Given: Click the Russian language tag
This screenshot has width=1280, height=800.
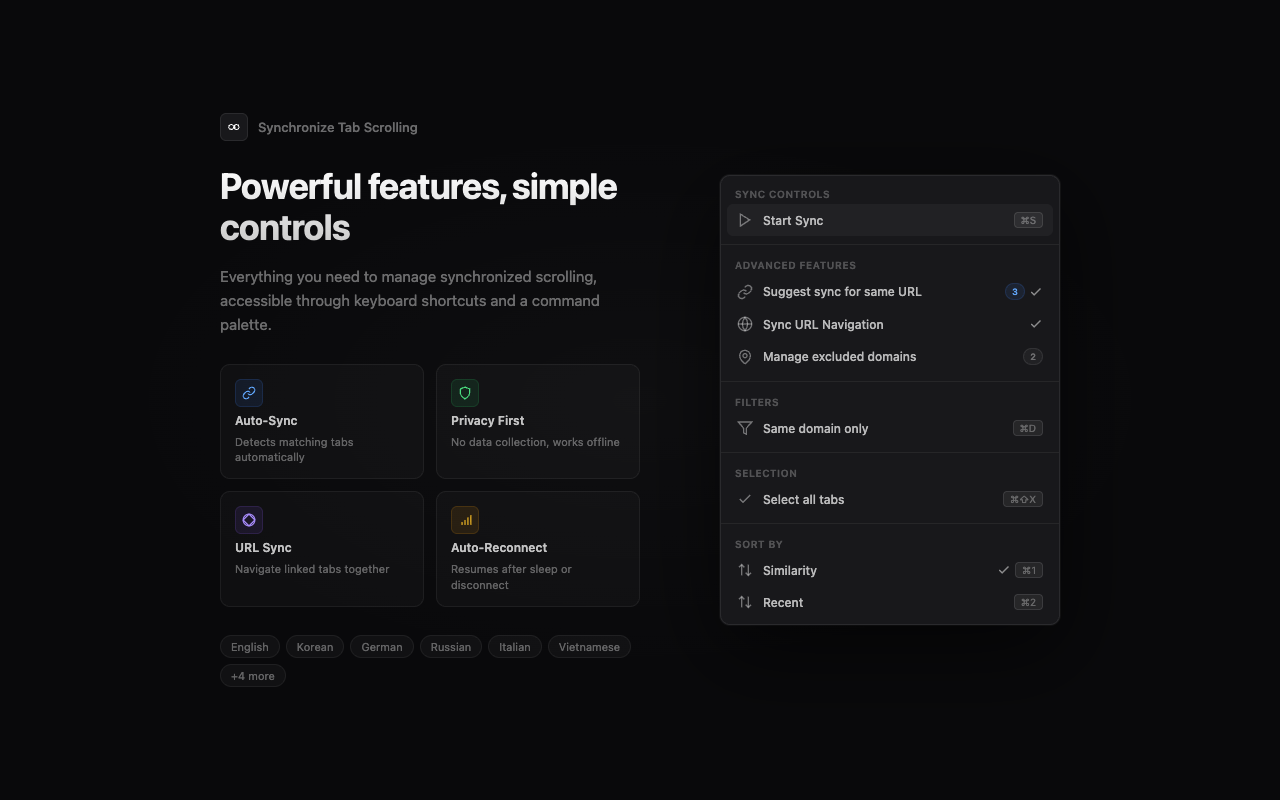Looking at the screenshot, I should (451, 647).
